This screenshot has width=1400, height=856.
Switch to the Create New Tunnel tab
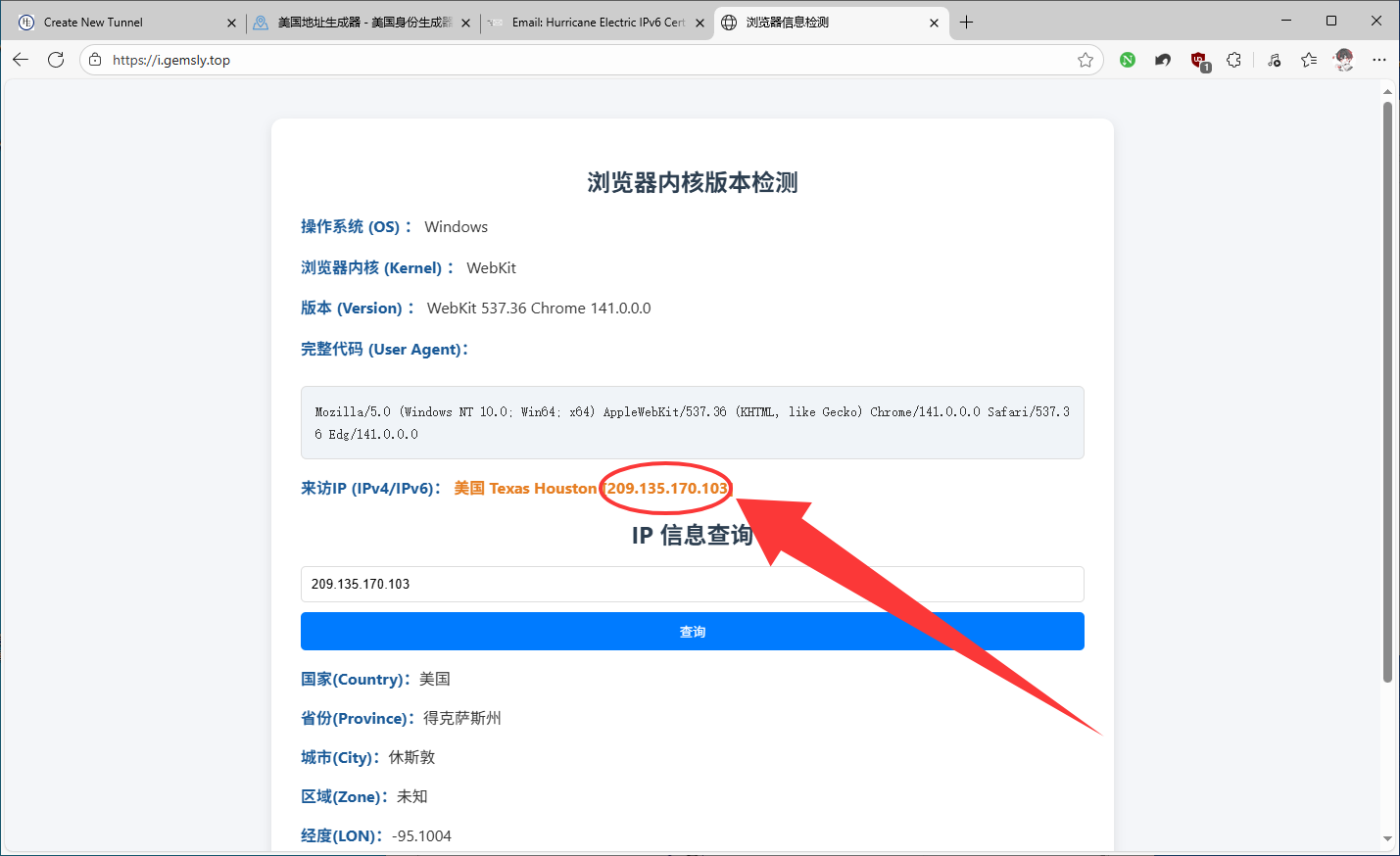pos(118,23)
